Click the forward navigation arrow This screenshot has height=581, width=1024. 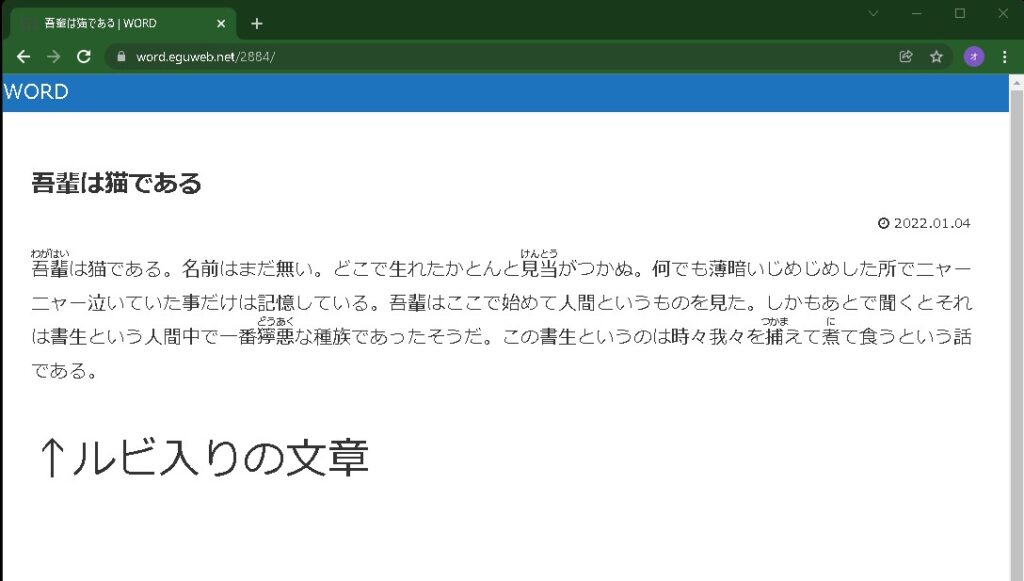54,57
